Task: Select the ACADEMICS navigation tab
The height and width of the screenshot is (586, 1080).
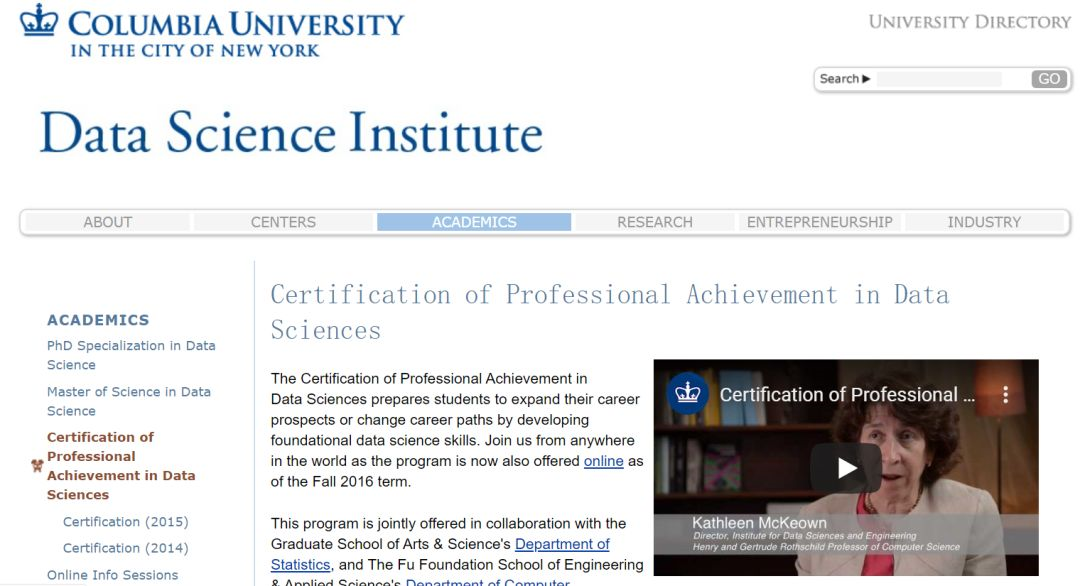Action: click(474, 222)
